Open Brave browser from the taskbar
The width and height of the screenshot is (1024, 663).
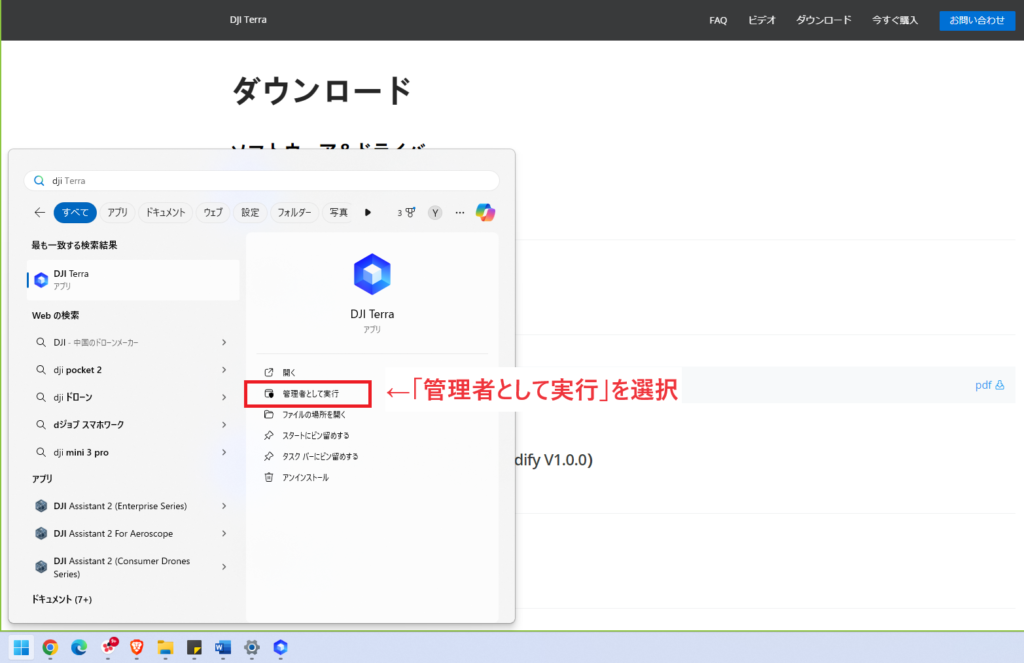[136, 647]
